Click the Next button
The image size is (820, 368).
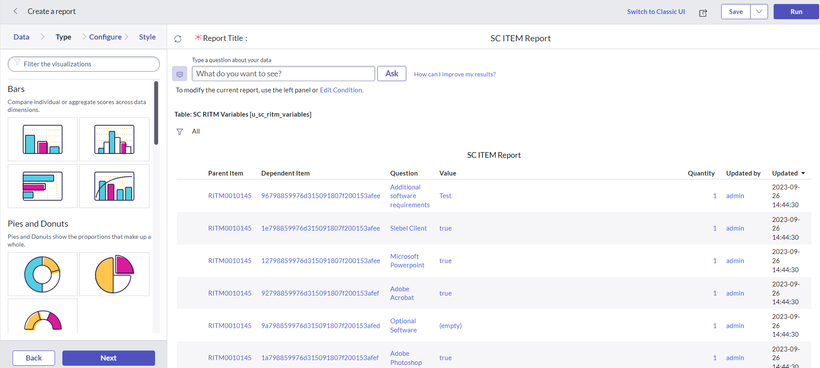[109, 358]
